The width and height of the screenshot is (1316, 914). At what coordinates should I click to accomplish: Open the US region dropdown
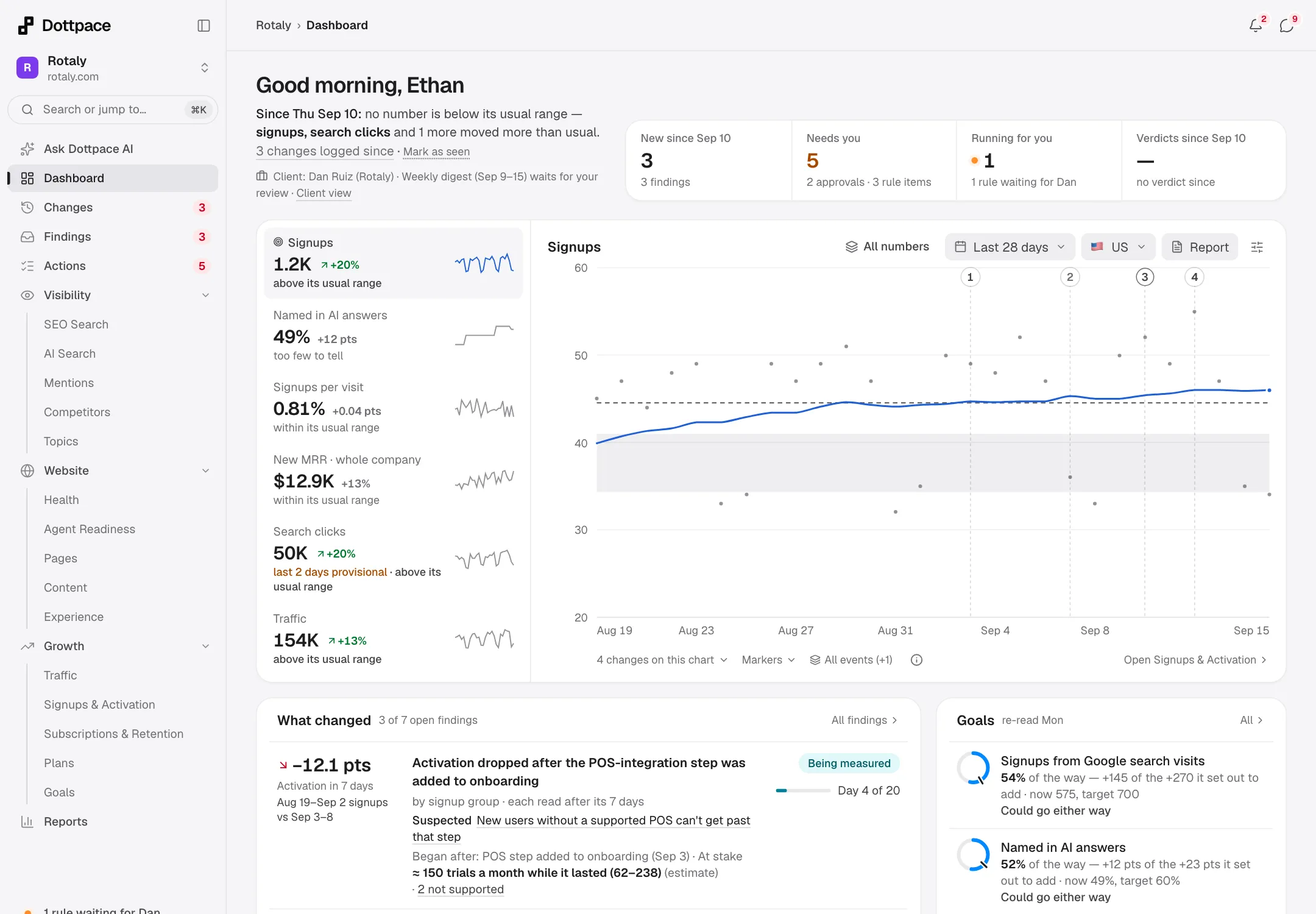coord(1119,247)
